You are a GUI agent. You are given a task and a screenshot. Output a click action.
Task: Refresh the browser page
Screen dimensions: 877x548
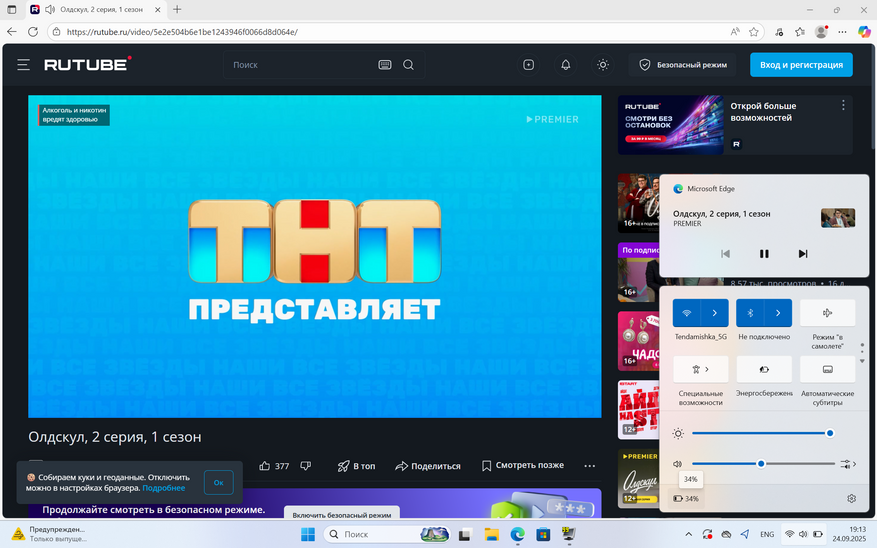click(x=33, y=32)
